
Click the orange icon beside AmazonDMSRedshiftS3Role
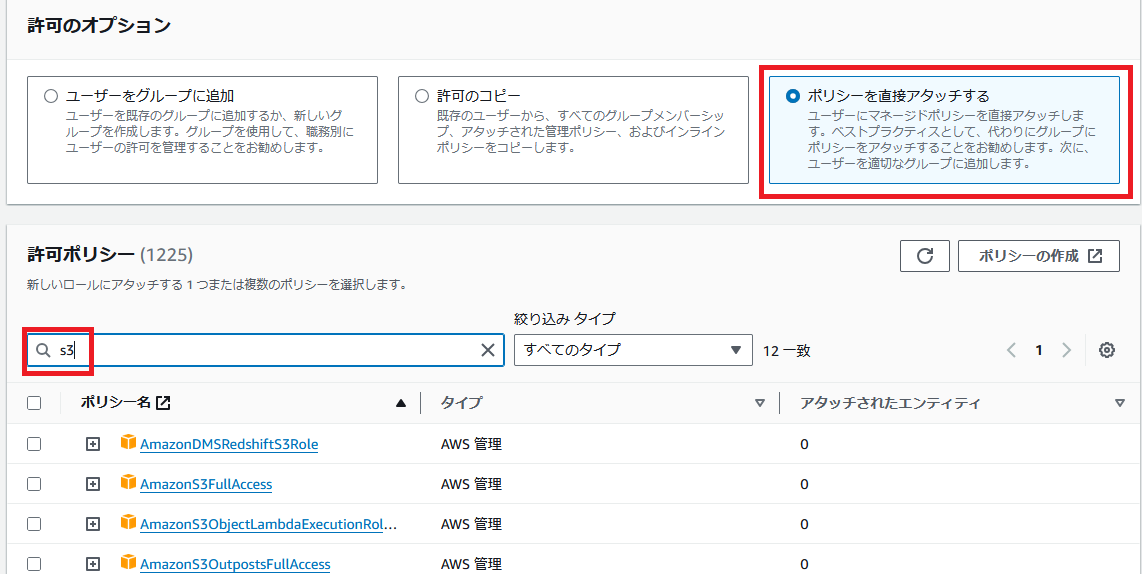(x=128, y=442)
